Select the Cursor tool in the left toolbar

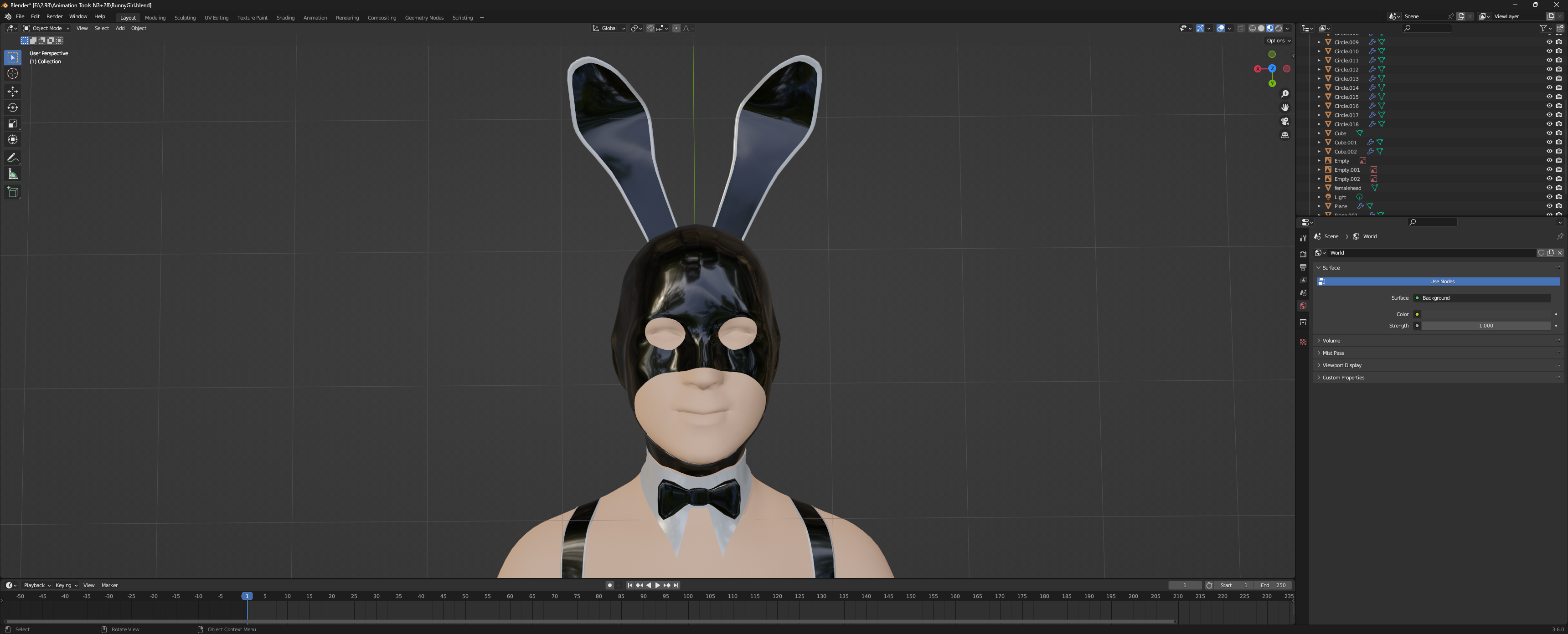coord(13,74)
